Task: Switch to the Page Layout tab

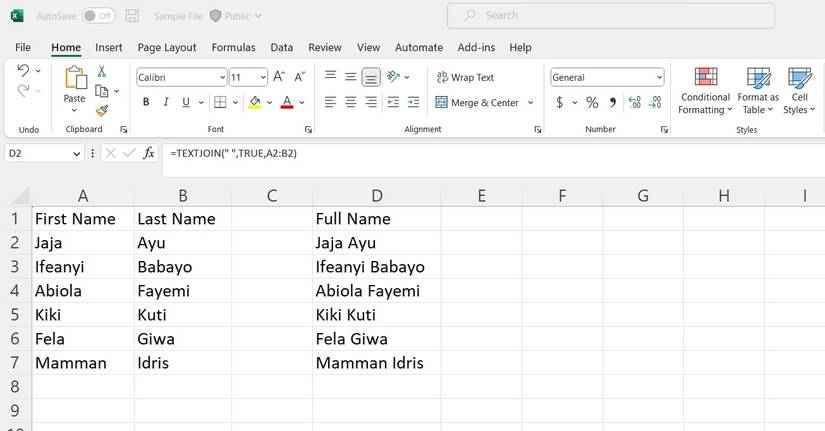Action: (167, 47)
